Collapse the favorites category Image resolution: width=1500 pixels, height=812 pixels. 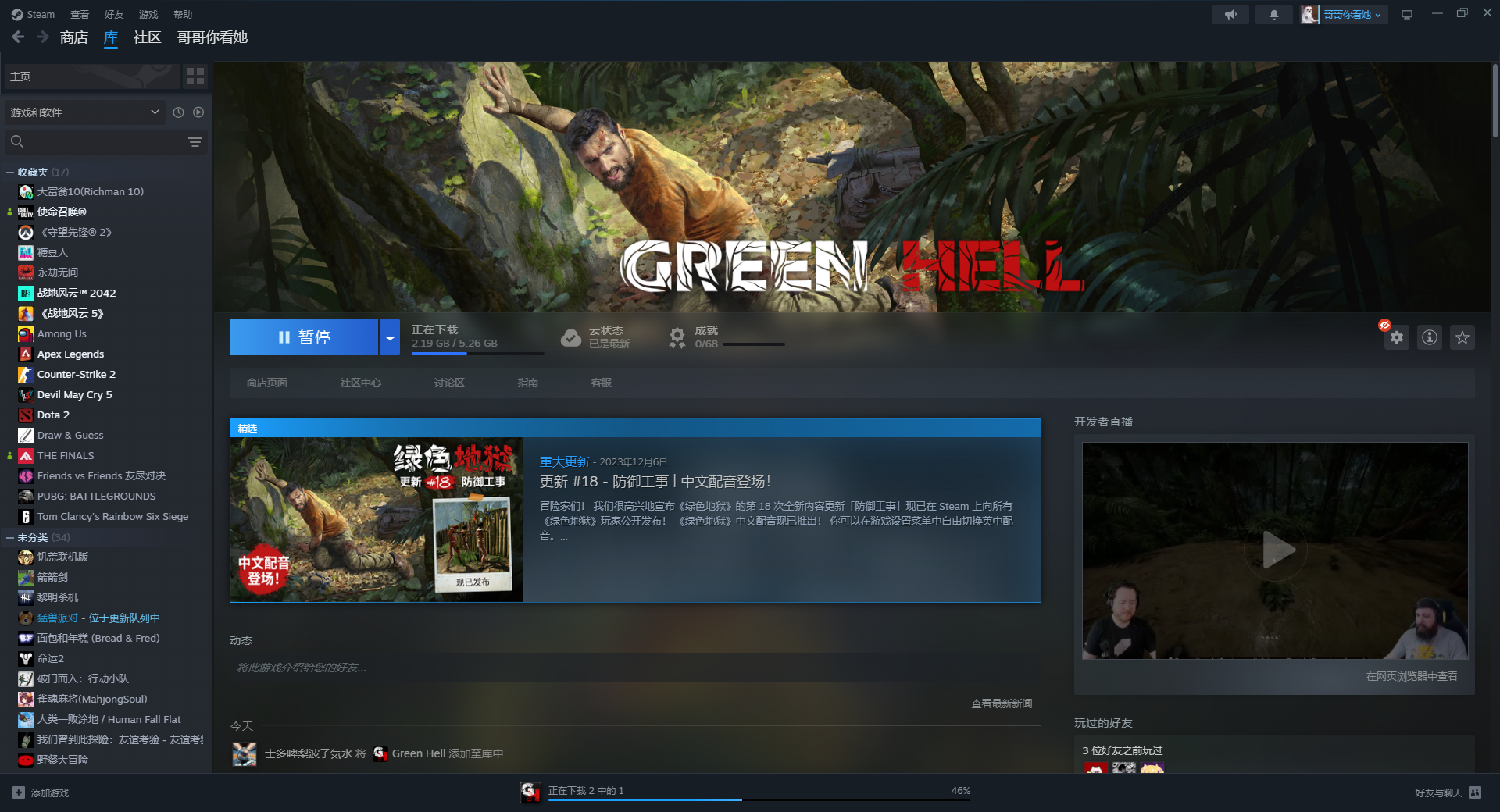(x=10, y=173)
